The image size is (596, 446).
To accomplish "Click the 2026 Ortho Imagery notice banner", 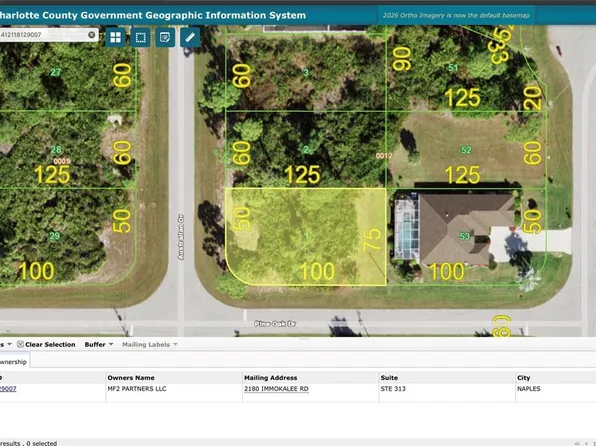I will 456,16.
